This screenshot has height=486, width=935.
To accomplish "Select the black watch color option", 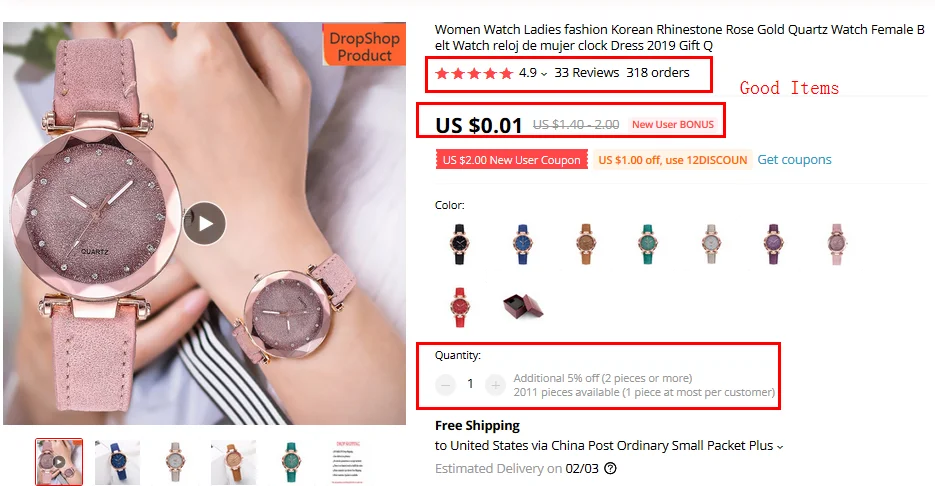I will 459,244.
